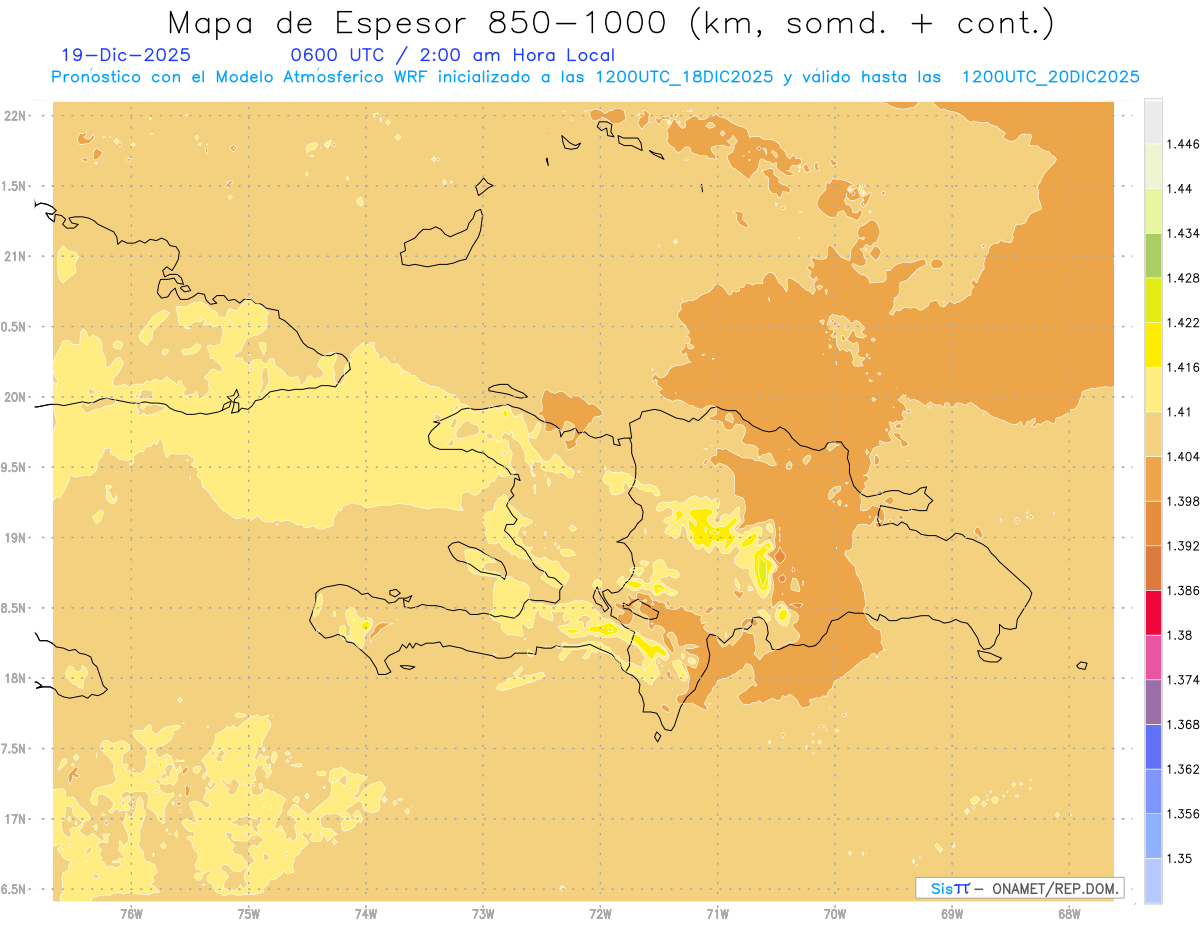
Task: Click the colorbar value '1.398'
Action: (x=1184, y=501)
